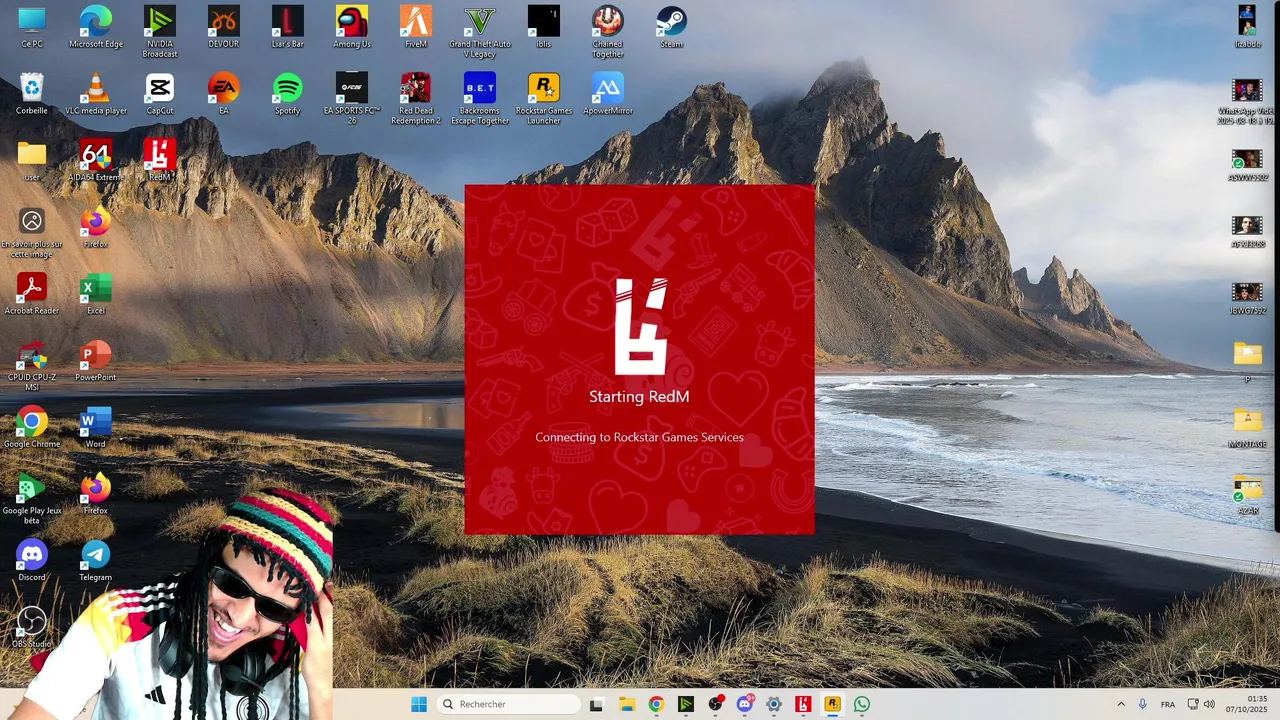Click En savoir plus sur cette image

pos(32,233)
